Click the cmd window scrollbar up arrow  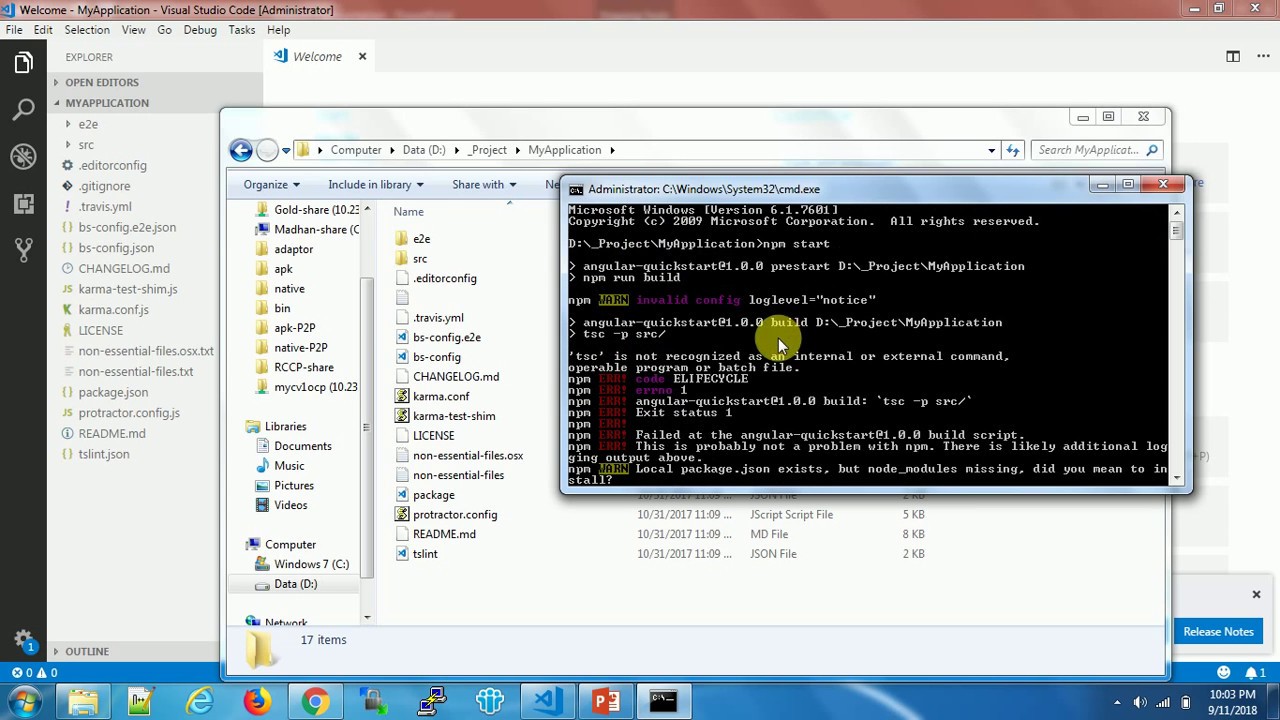(1176, 211)
